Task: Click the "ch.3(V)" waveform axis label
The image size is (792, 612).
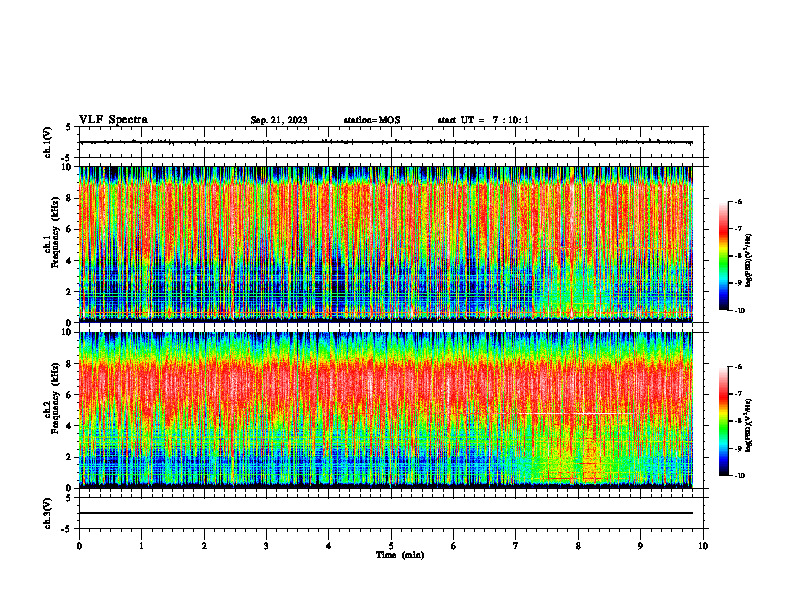Action: pos(48,513)
